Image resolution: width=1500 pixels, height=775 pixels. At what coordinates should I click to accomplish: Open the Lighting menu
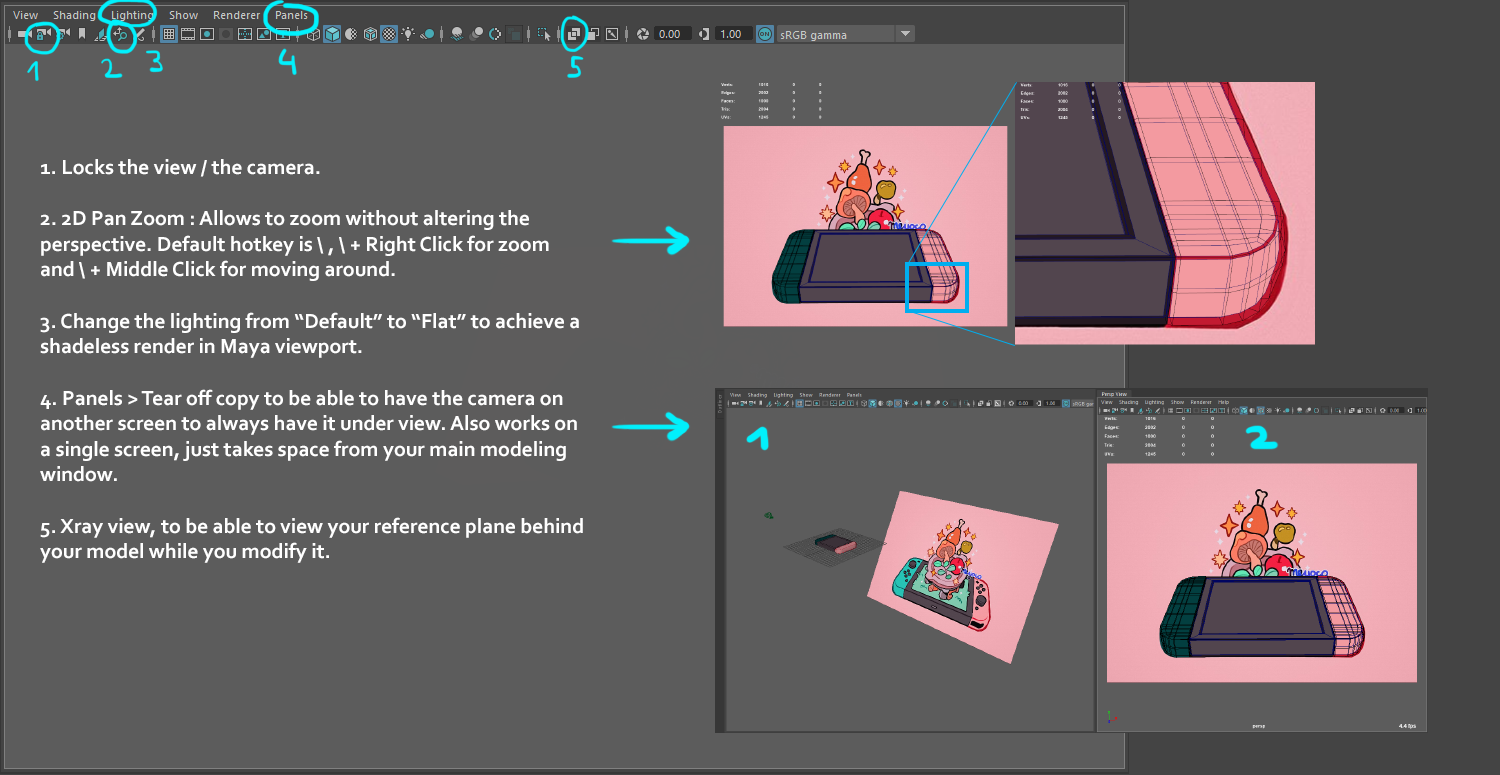(132, 15)
